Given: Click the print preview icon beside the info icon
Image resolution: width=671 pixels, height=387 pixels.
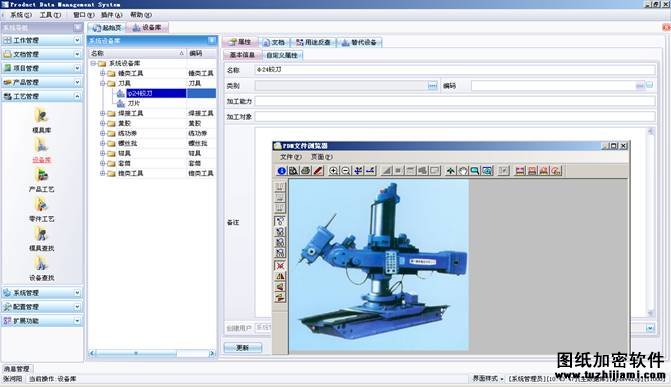Looking at the screenshot, I should click(x=294, y=171).
